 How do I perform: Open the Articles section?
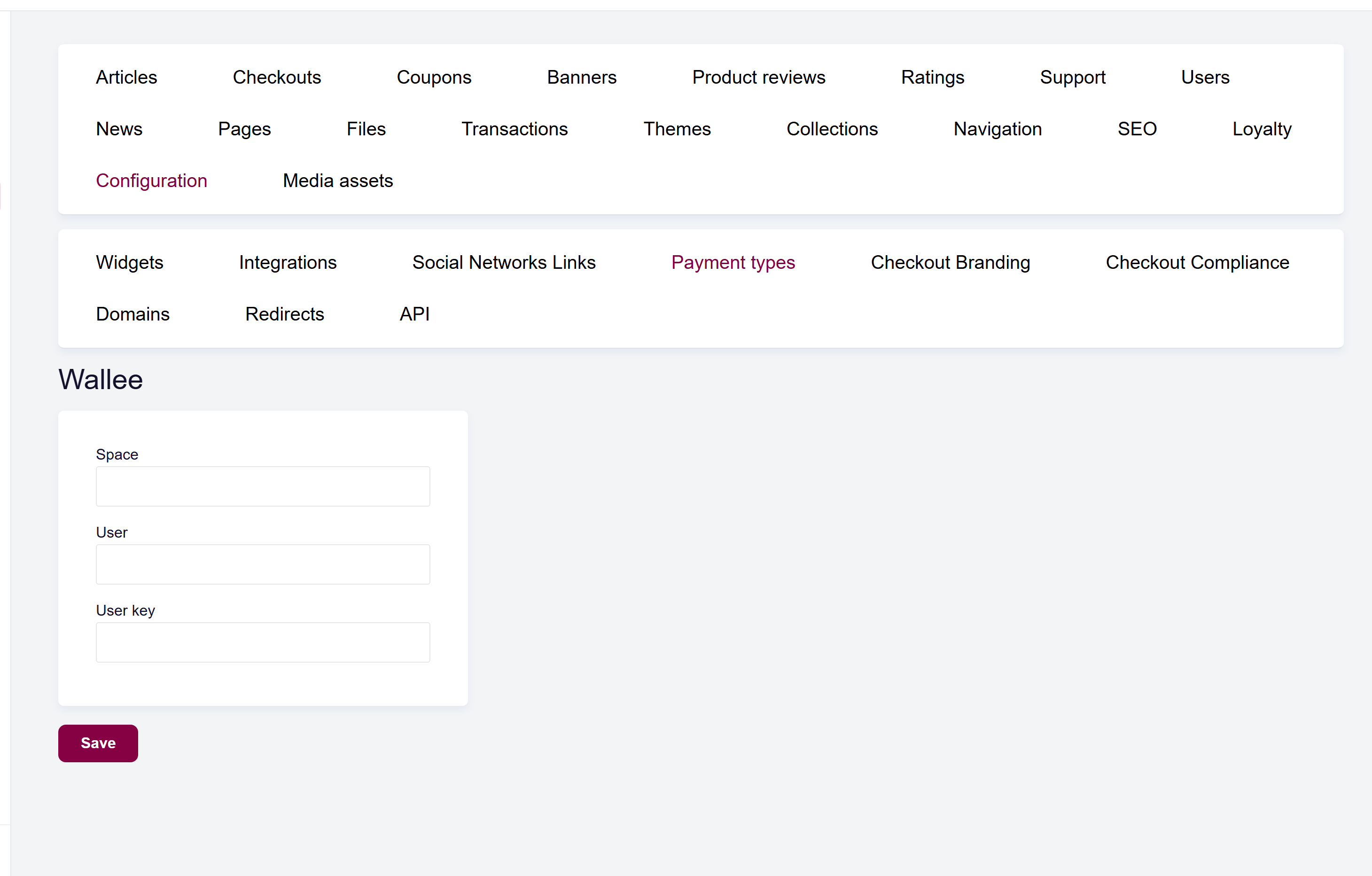pyautogui.click(x=126, y=77)
